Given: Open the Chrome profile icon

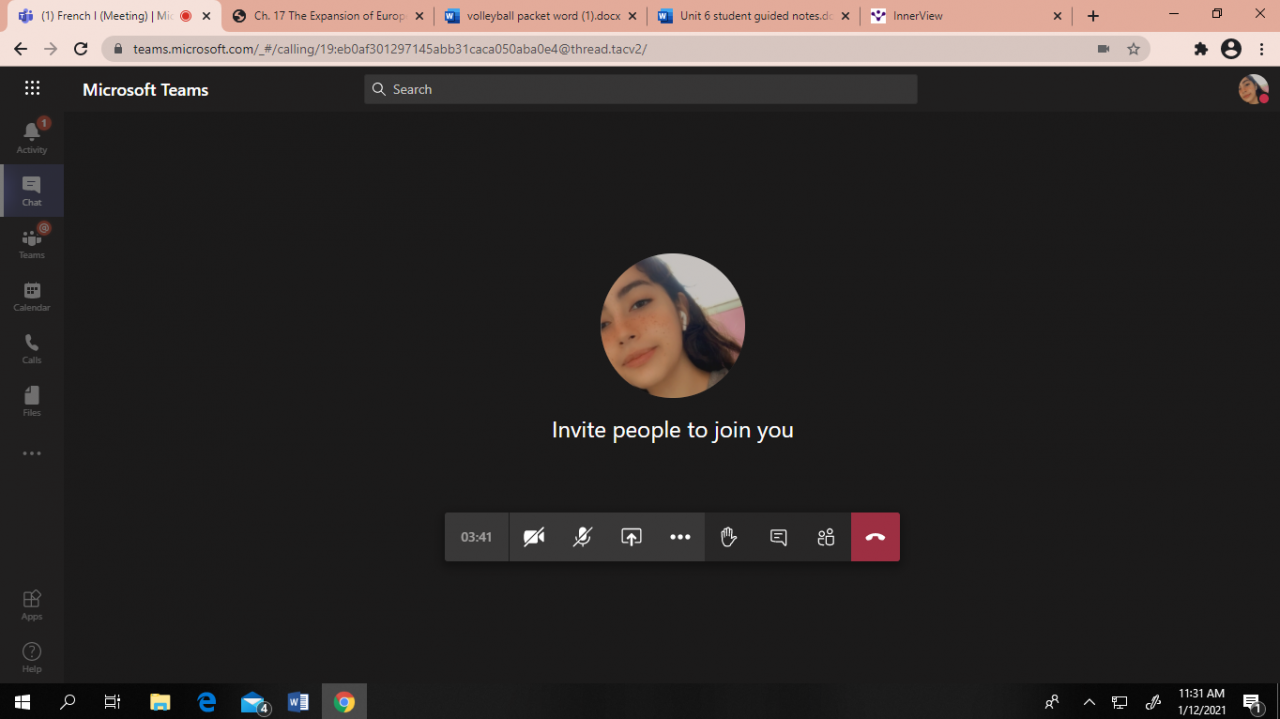Looking at the screenshot, I should [x=1231, y=49].
